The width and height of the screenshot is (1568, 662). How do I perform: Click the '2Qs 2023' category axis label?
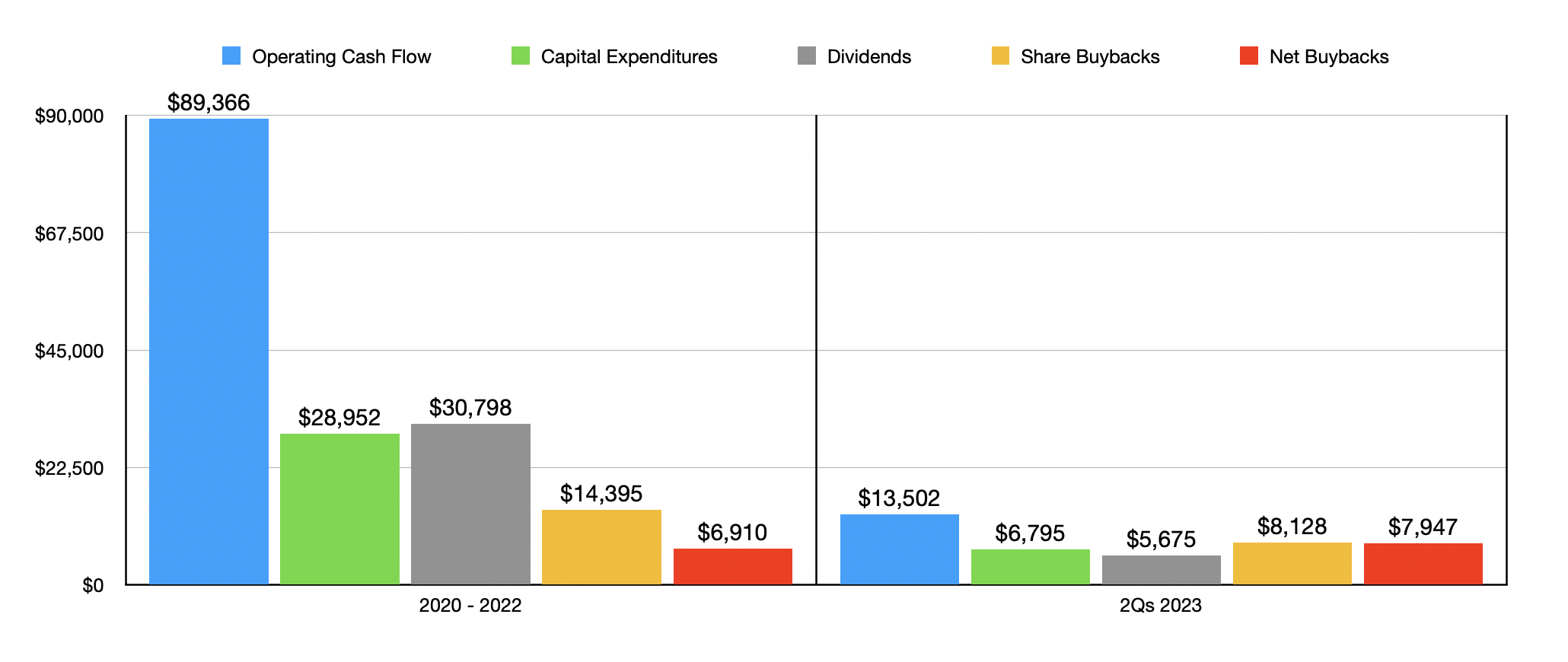tap(1161, 606)
